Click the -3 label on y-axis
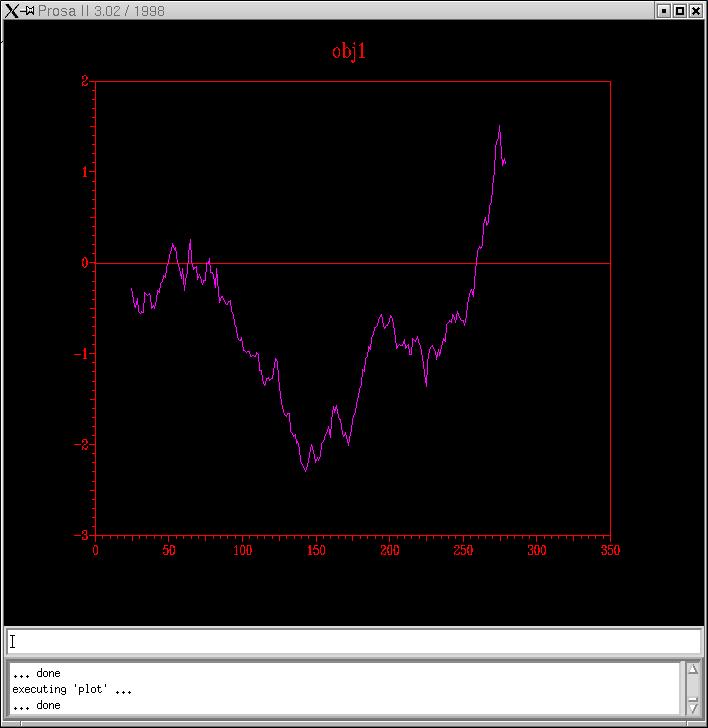This screenshot has width=708, height=728. point(82,535)
